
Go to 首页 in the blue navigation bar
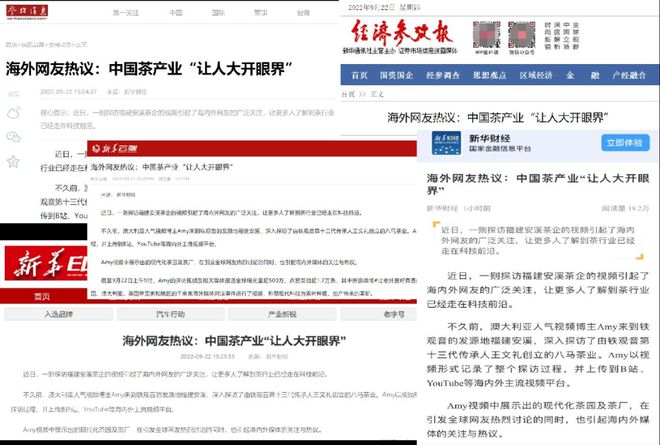(x=359, y=75)
